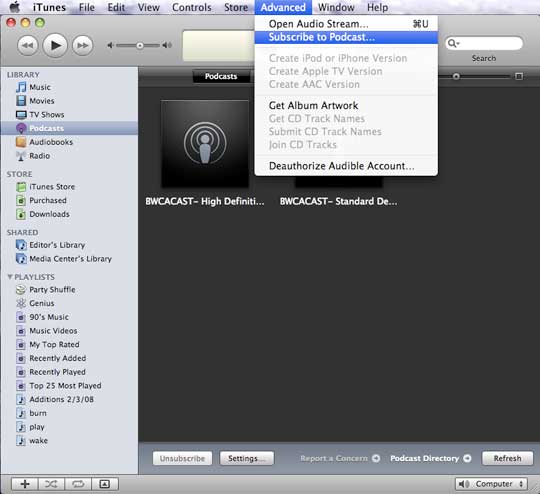Open TV Shows library
This screenshot has height=494, width=540.
pyautogui.click(x=46, y=115)
